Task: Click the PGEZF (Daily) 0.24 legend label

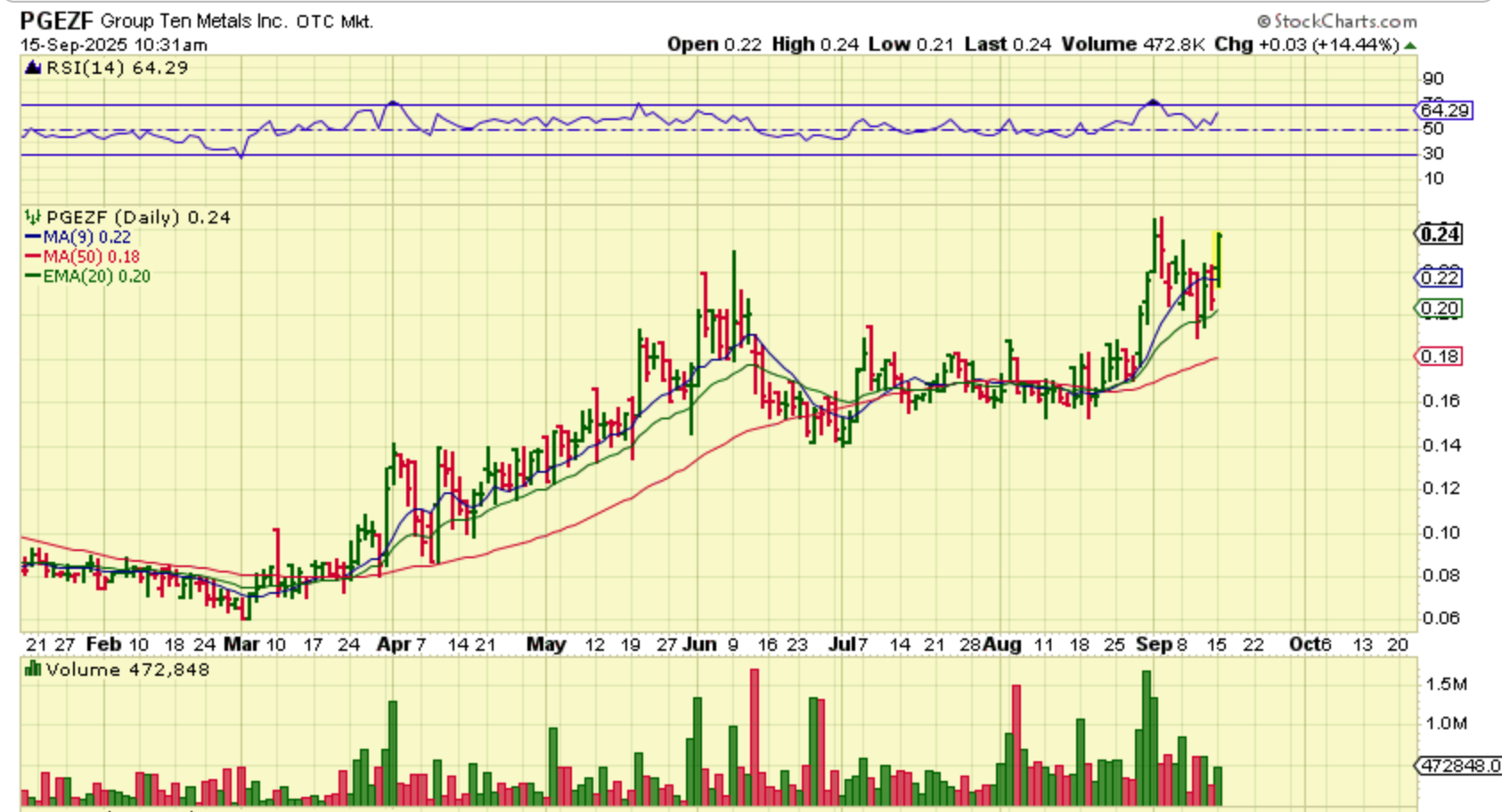Action: pyautogui.click(x=138, y=217)
